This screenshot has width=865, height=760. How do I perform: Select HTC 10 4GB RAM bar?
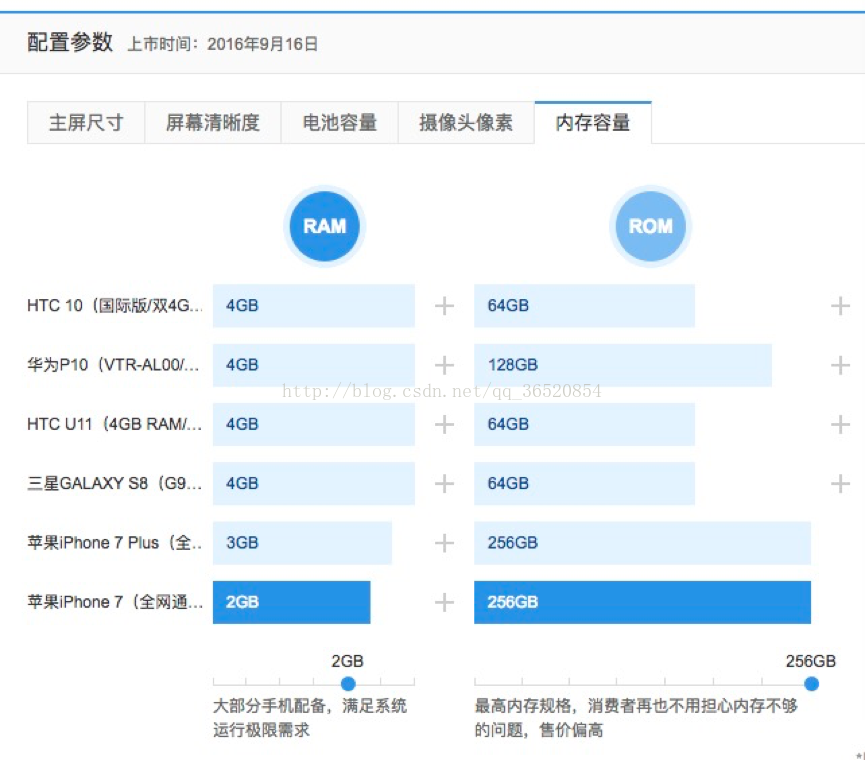314,306
